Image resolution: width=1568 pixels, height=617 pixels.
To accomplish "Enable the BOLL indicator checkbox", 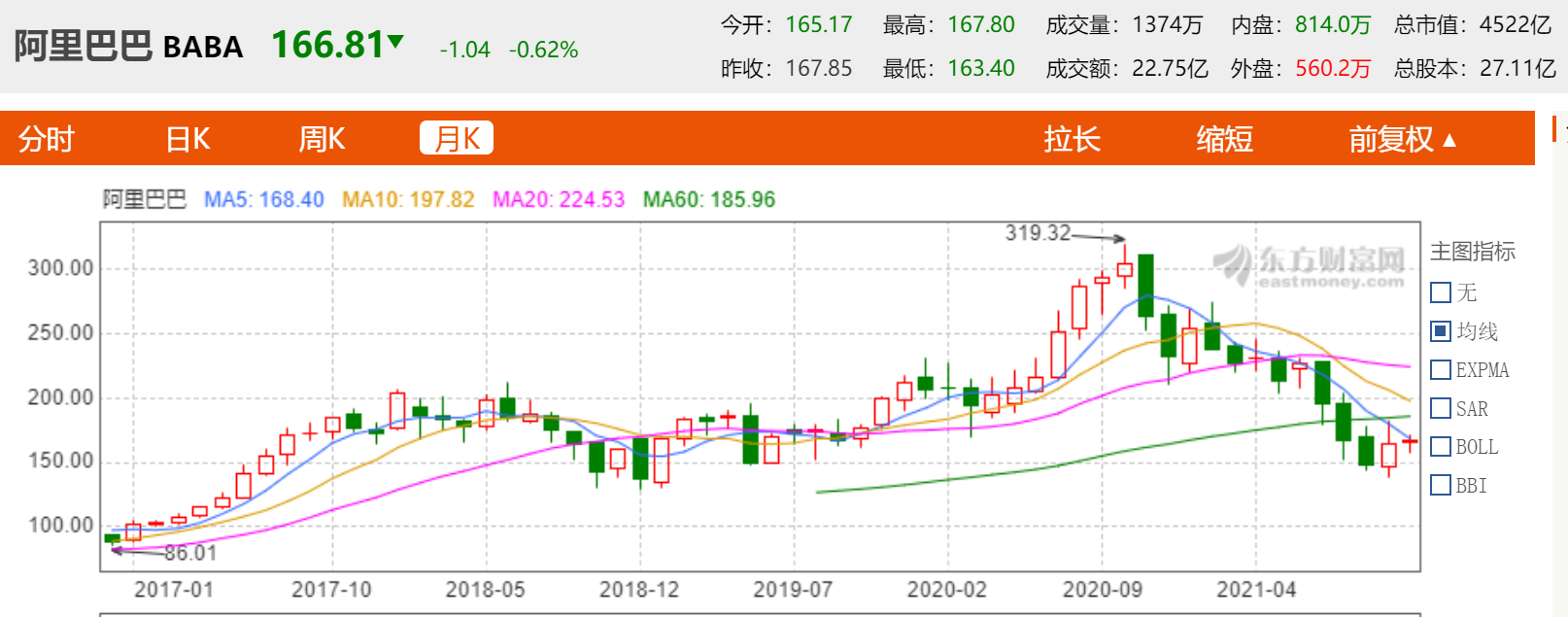I will pos(1441,447).
